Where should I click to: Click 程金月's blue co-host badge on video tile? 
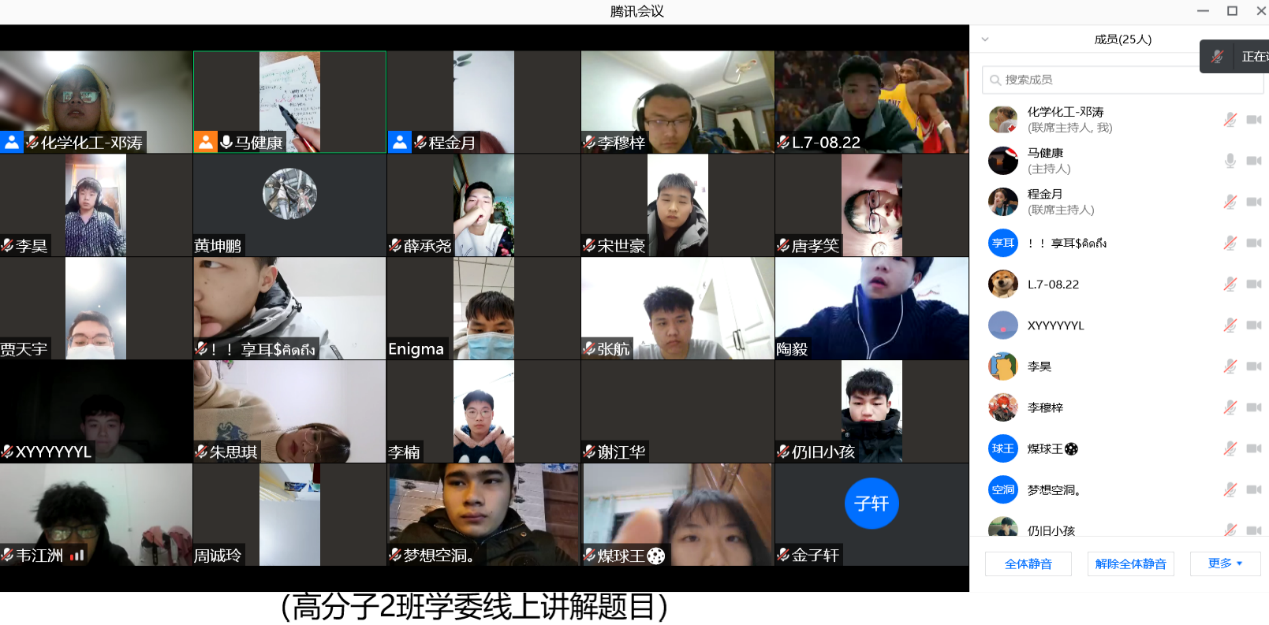tap(399, 142)
